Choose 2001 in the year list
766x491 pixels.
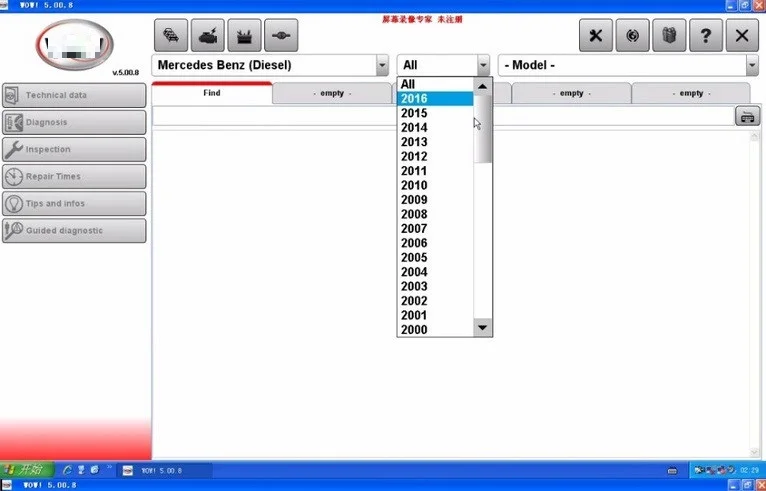(435, 315)
